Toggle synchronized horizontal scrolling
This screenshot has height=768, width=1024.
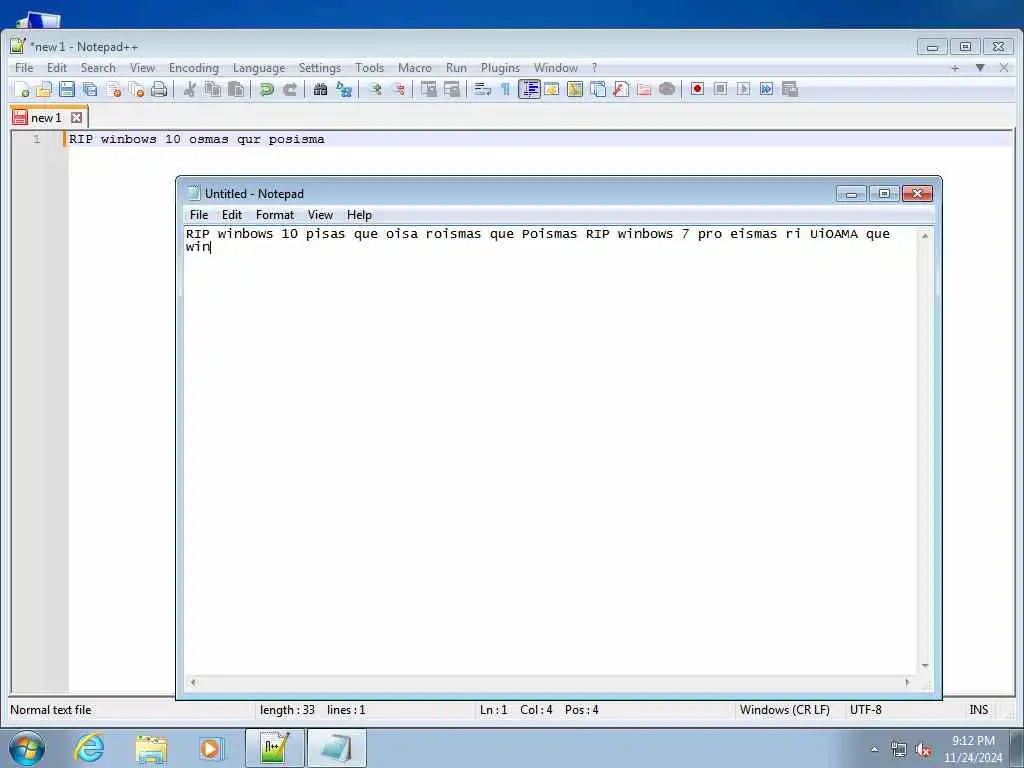pos(452,89)
